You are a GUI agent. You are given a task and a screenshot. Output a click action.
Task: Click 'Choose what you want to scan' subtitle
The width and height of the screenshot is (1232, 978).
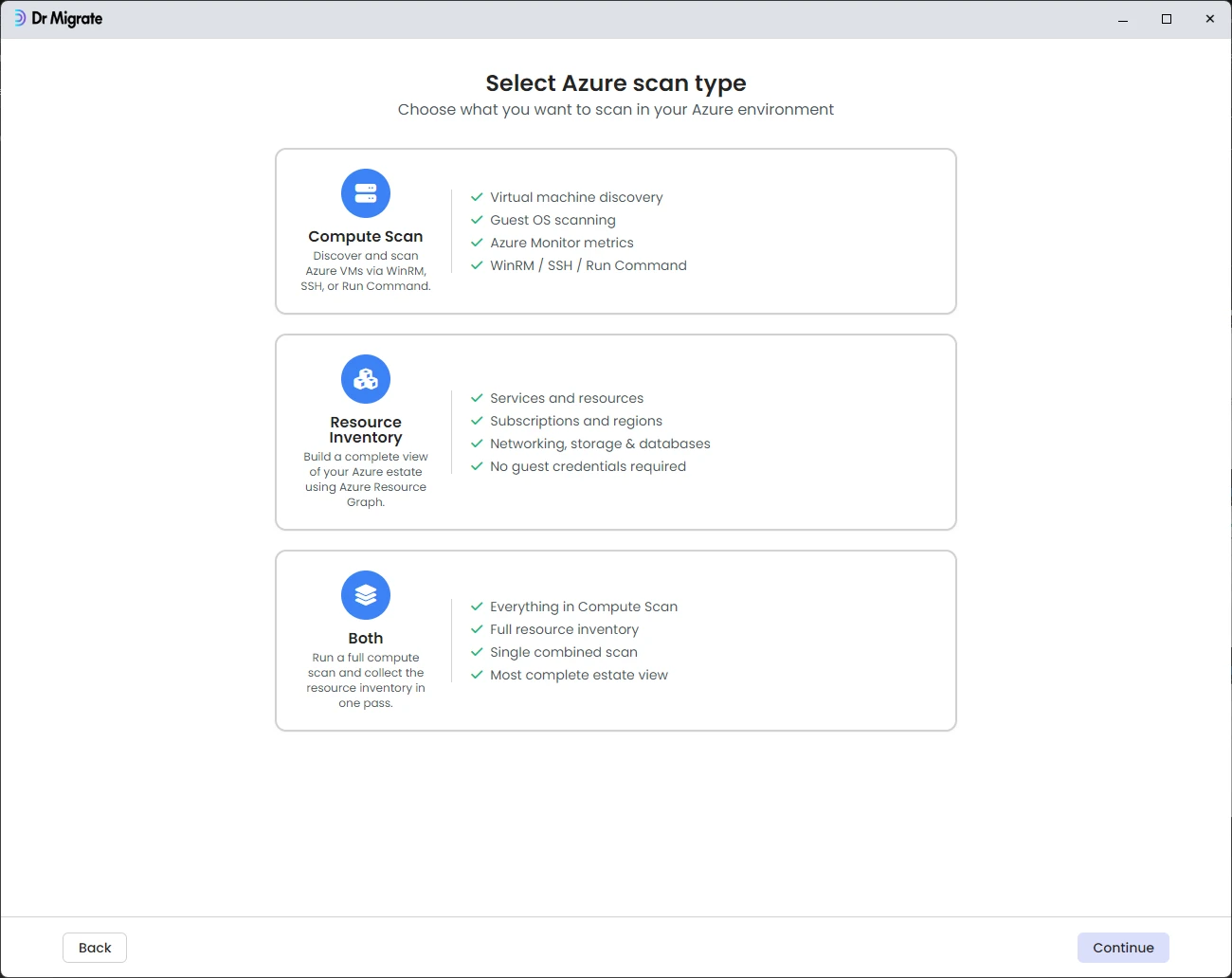(616, 110)
